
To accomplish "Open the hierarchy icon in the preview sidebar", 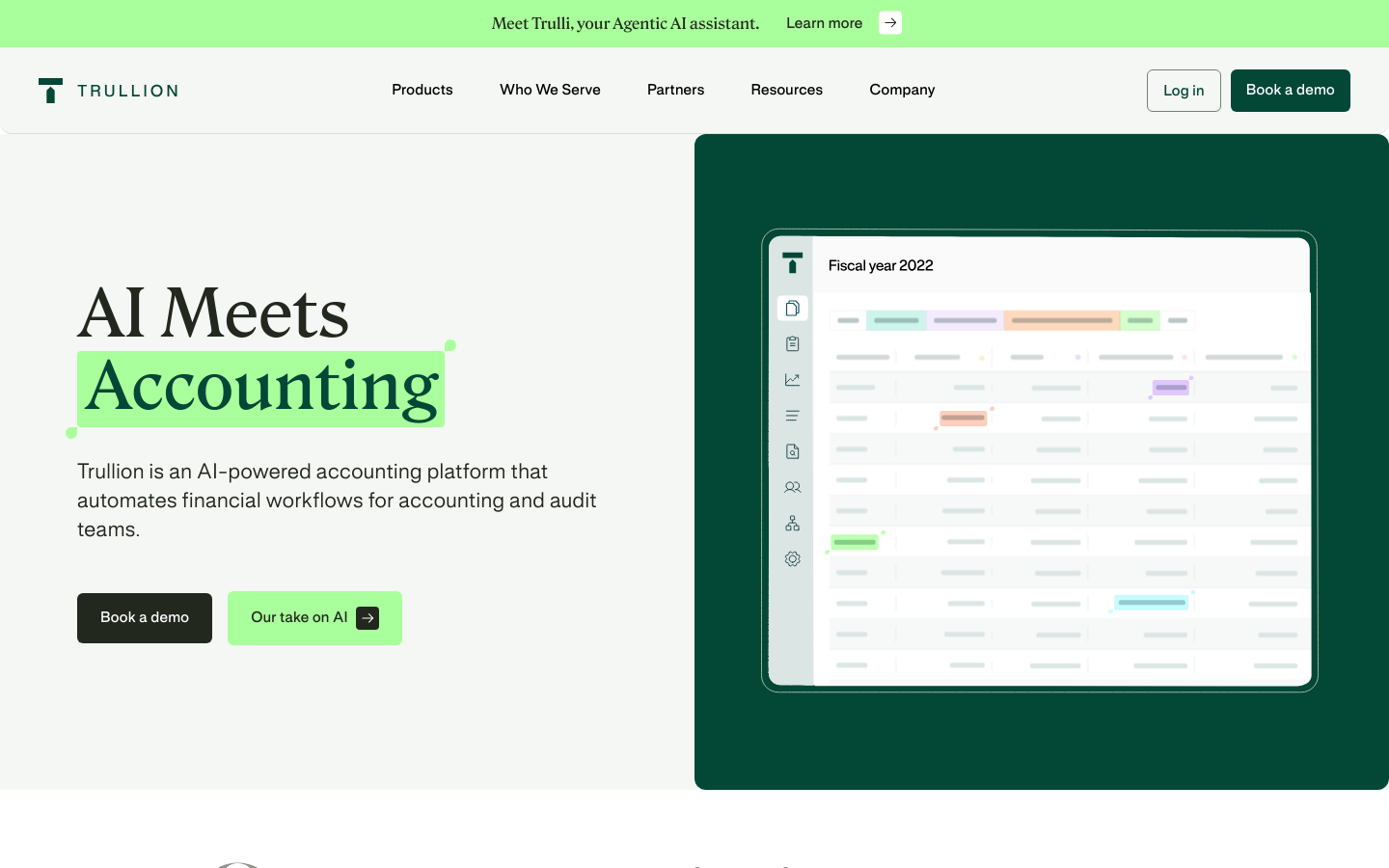I will tap(792, 523).
